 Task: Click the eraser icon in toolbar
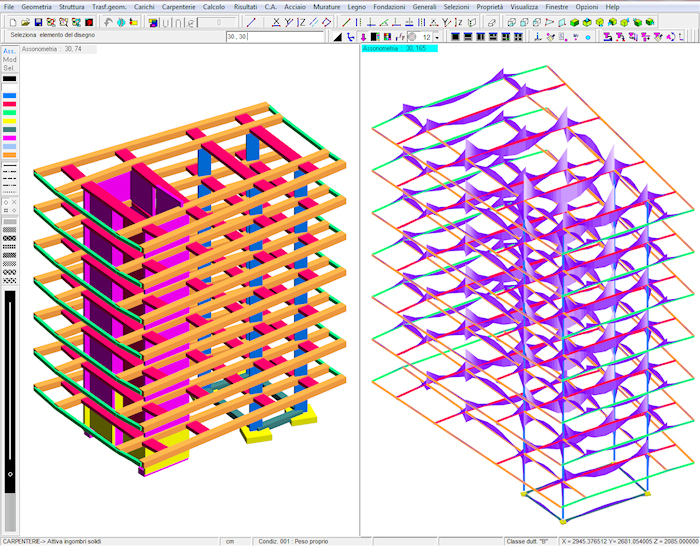pos(491,22)
